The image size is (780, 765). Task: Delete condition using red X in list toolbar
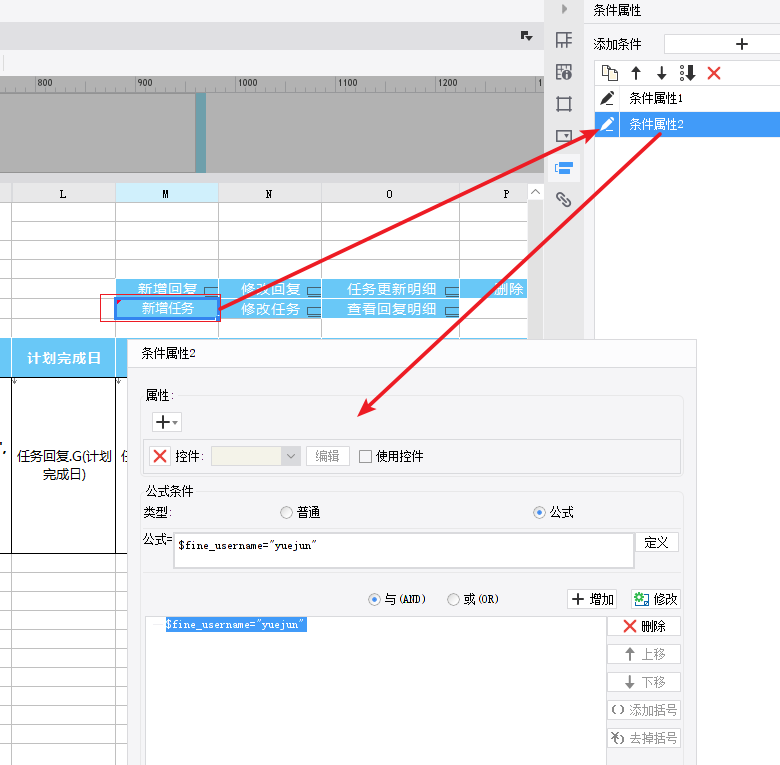[x=714, y=73]
